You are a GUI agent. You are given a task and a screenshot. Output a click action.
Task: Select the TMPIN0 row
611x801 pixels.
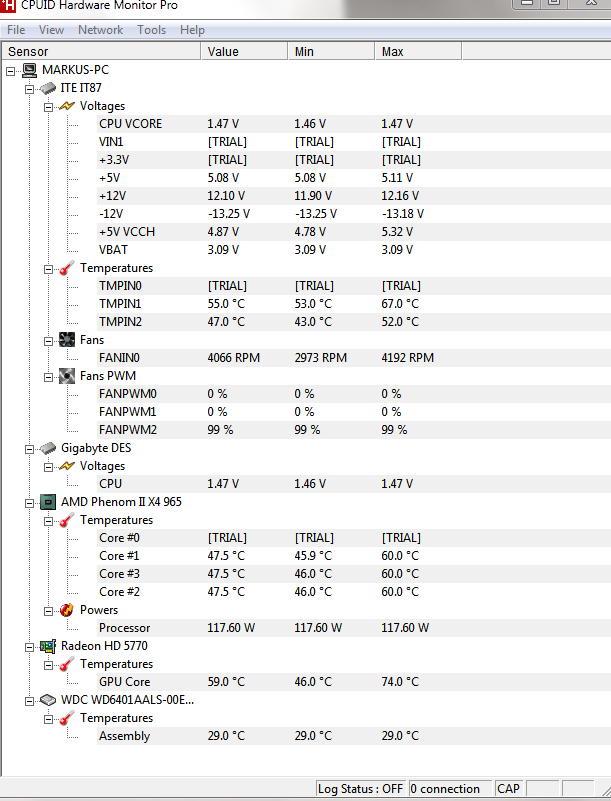pyautogui.click(x=354, y=286)
